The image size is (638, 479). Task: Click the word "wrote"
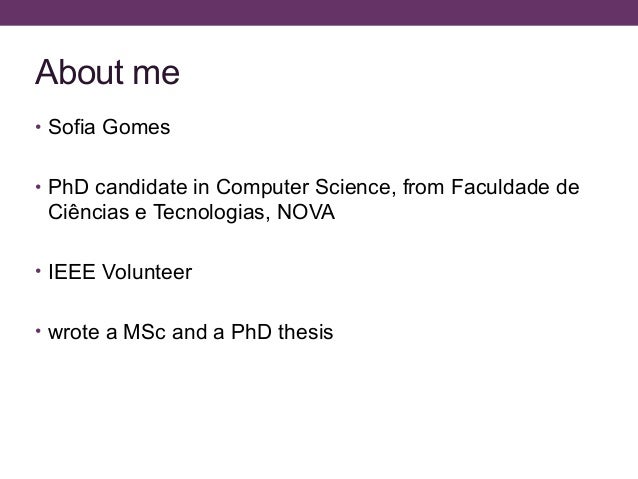click(x=74, y=332)
